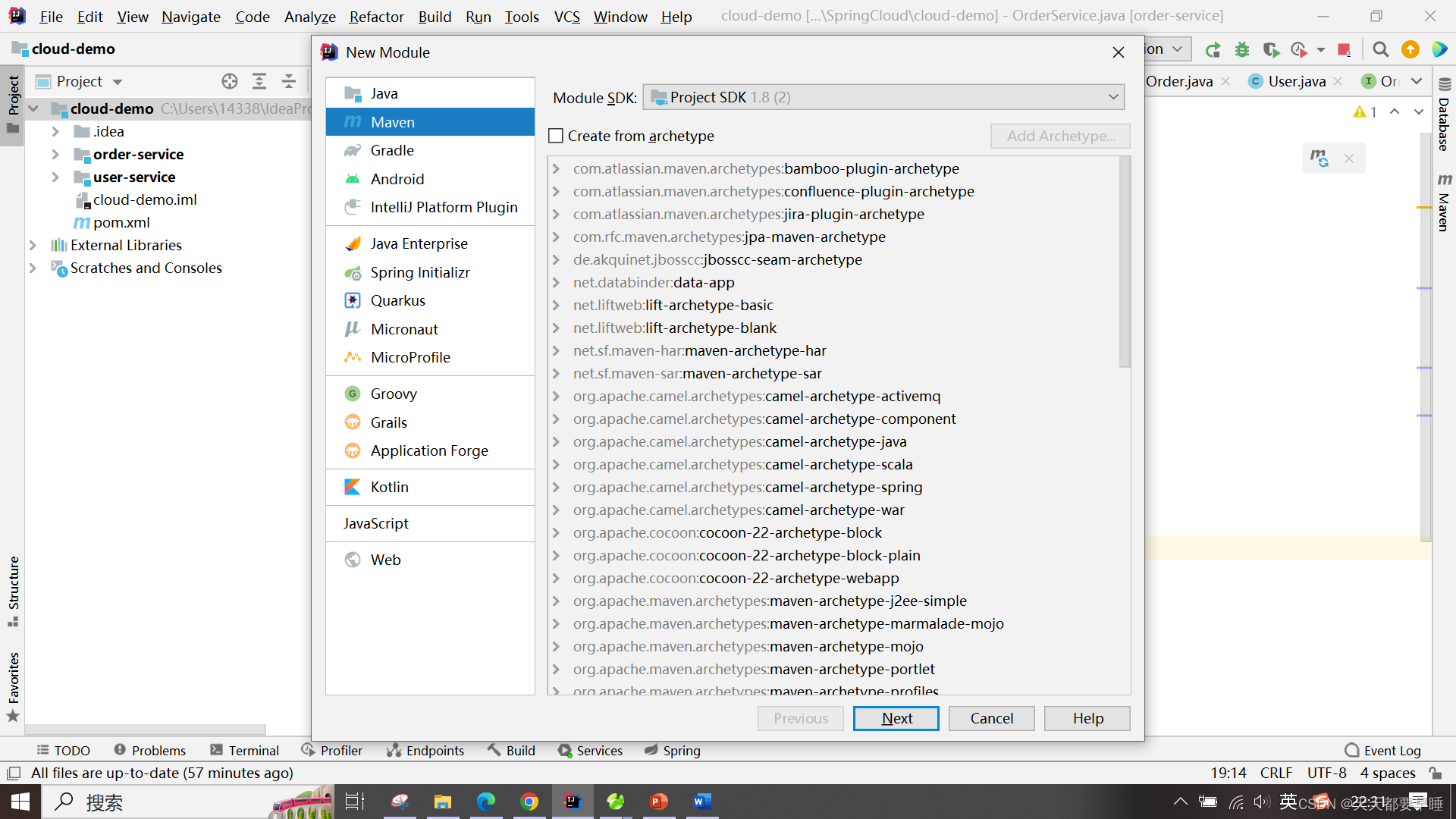The image size is (1456, 819).
Task: Open Microsoft Edge from taskbar
Action: tap(485, 802)
